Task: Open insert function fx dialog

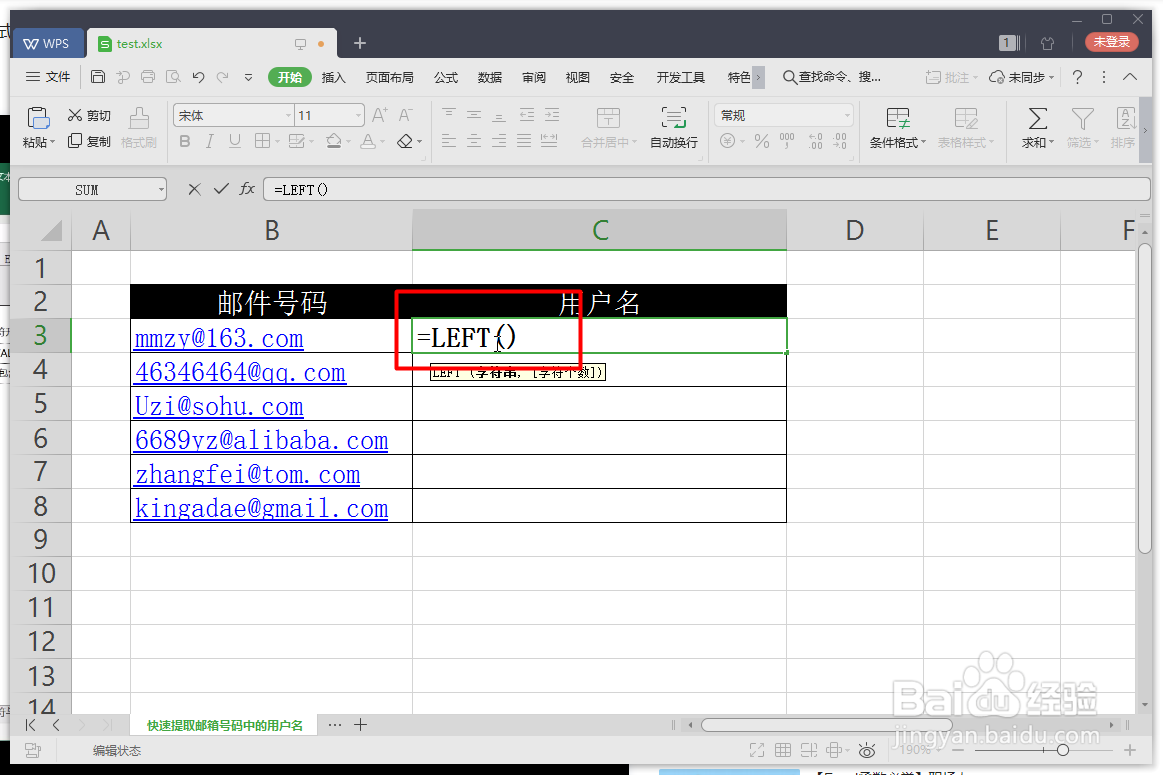Action: [x=247, y=189]
